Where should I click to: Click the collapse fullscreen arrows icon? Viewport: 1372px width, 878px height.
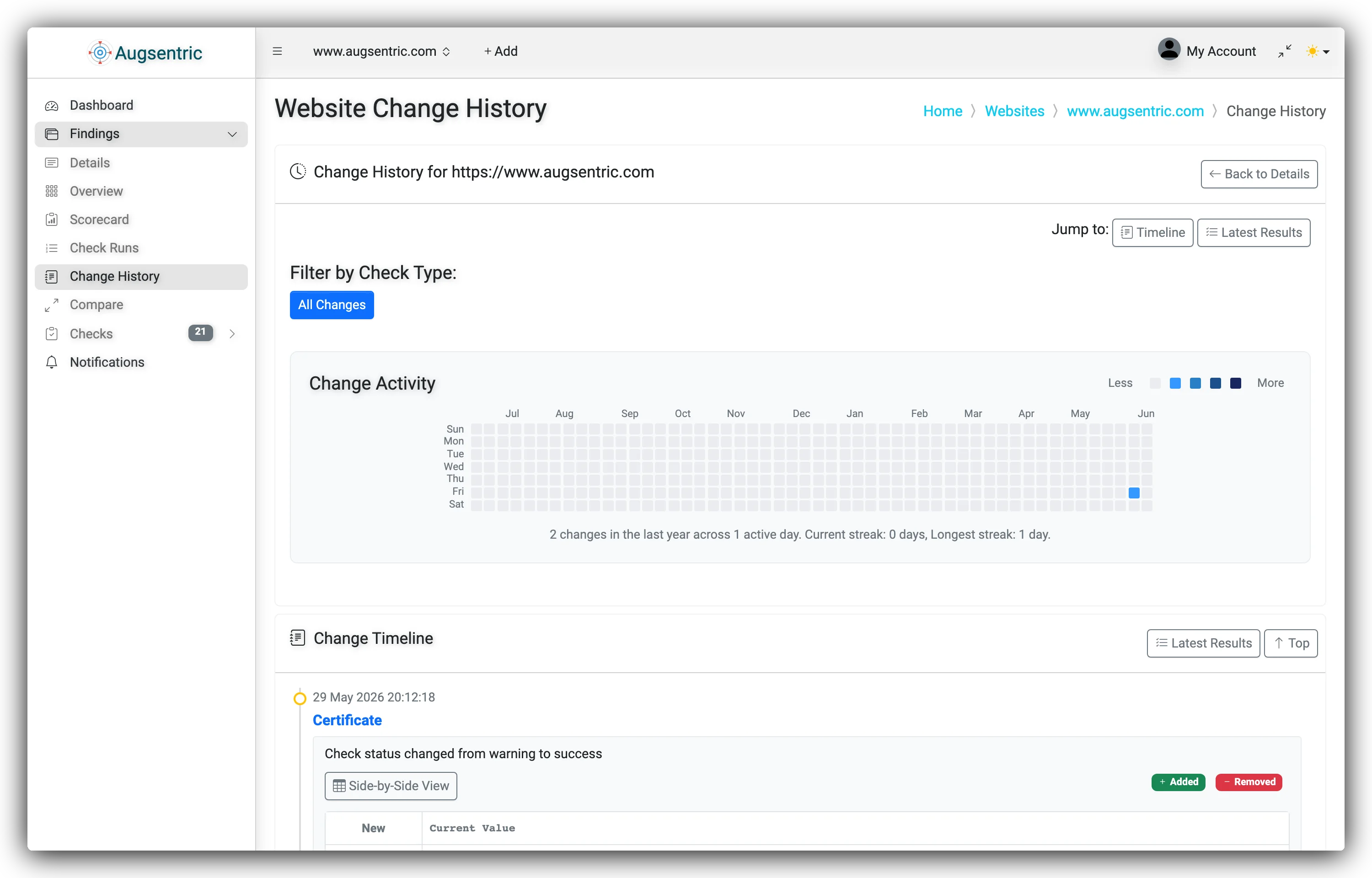[x=1284, y=51]
